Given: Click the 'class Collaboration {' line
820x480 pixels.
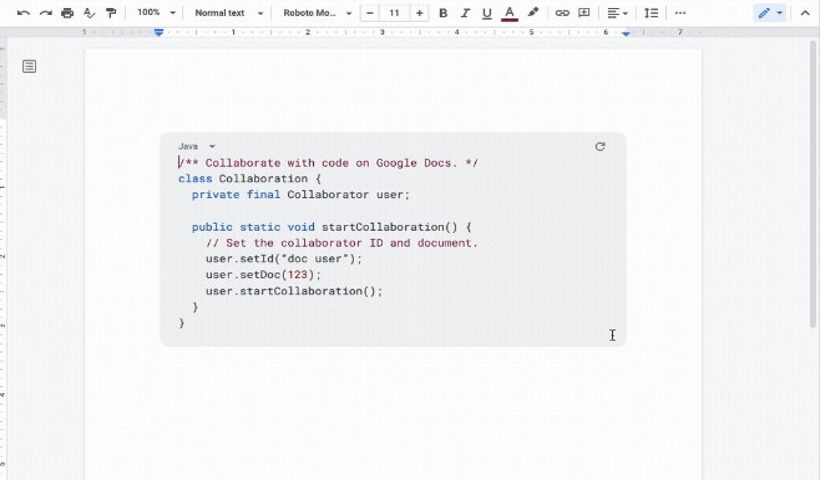Looking at the screenshot, I should (x=249, y=179).
